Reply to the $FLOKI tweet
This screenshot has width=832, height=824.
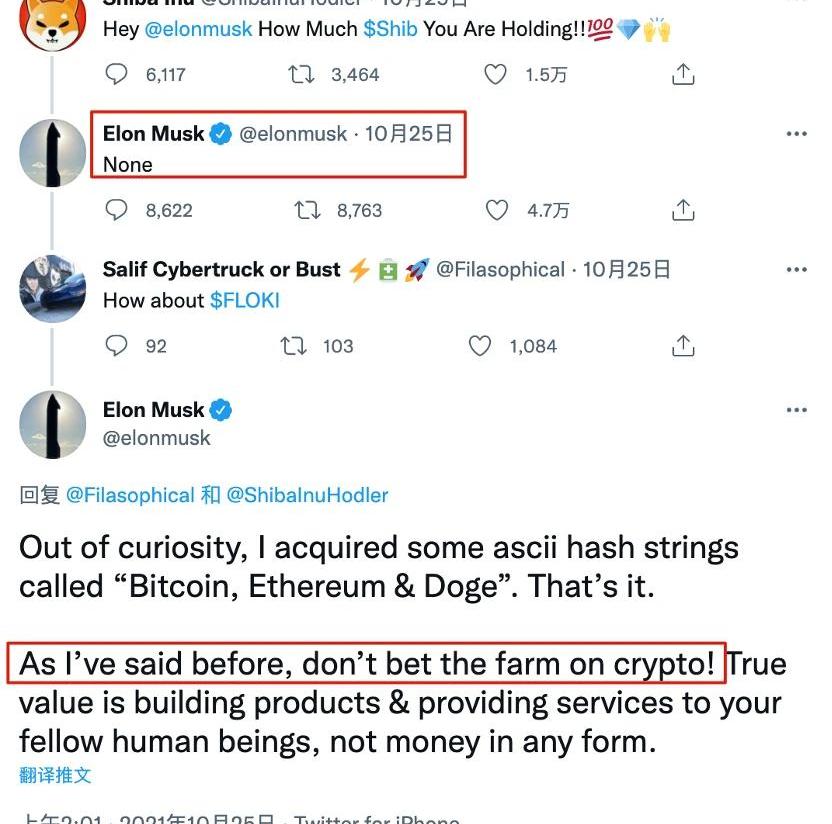pos(117,346)
